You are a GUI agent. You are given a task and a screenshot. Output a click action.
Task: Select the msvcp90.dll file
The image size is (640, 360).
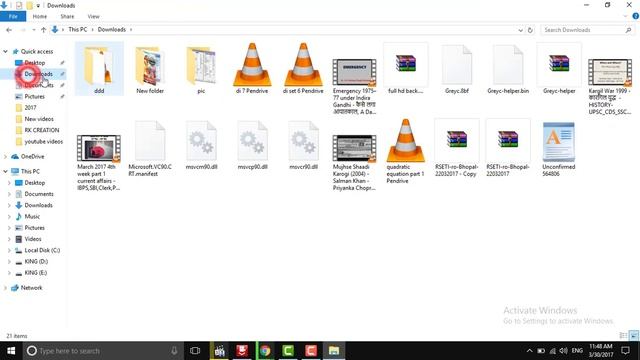tap(252, 145)
